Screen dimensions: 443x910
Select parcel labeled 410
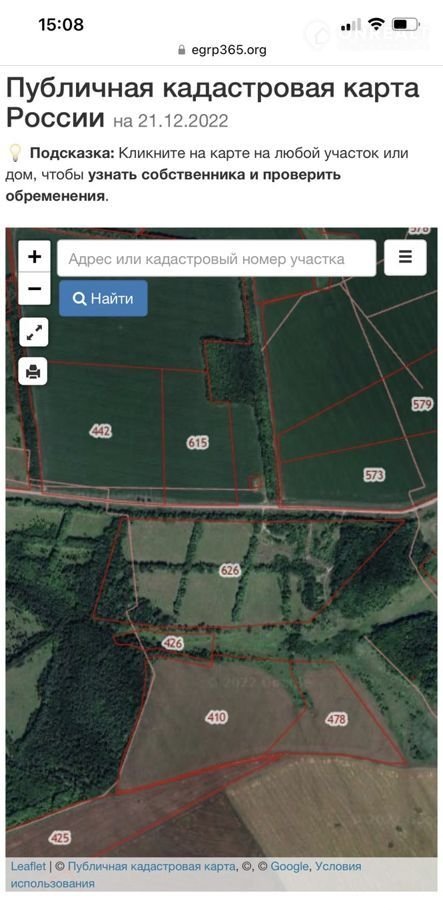click(216, 717)
